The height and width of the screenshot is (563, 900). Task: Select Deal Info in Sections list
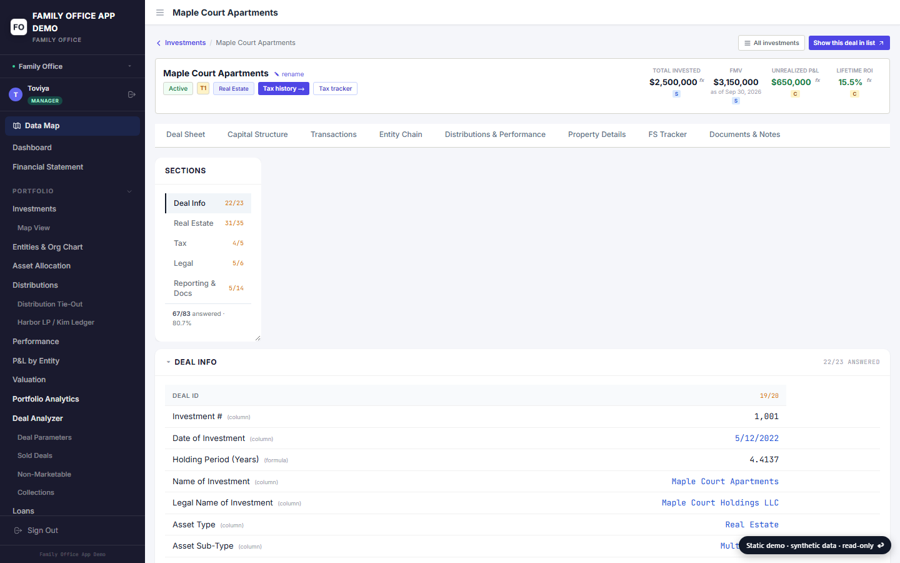click(x=208, y=203)
